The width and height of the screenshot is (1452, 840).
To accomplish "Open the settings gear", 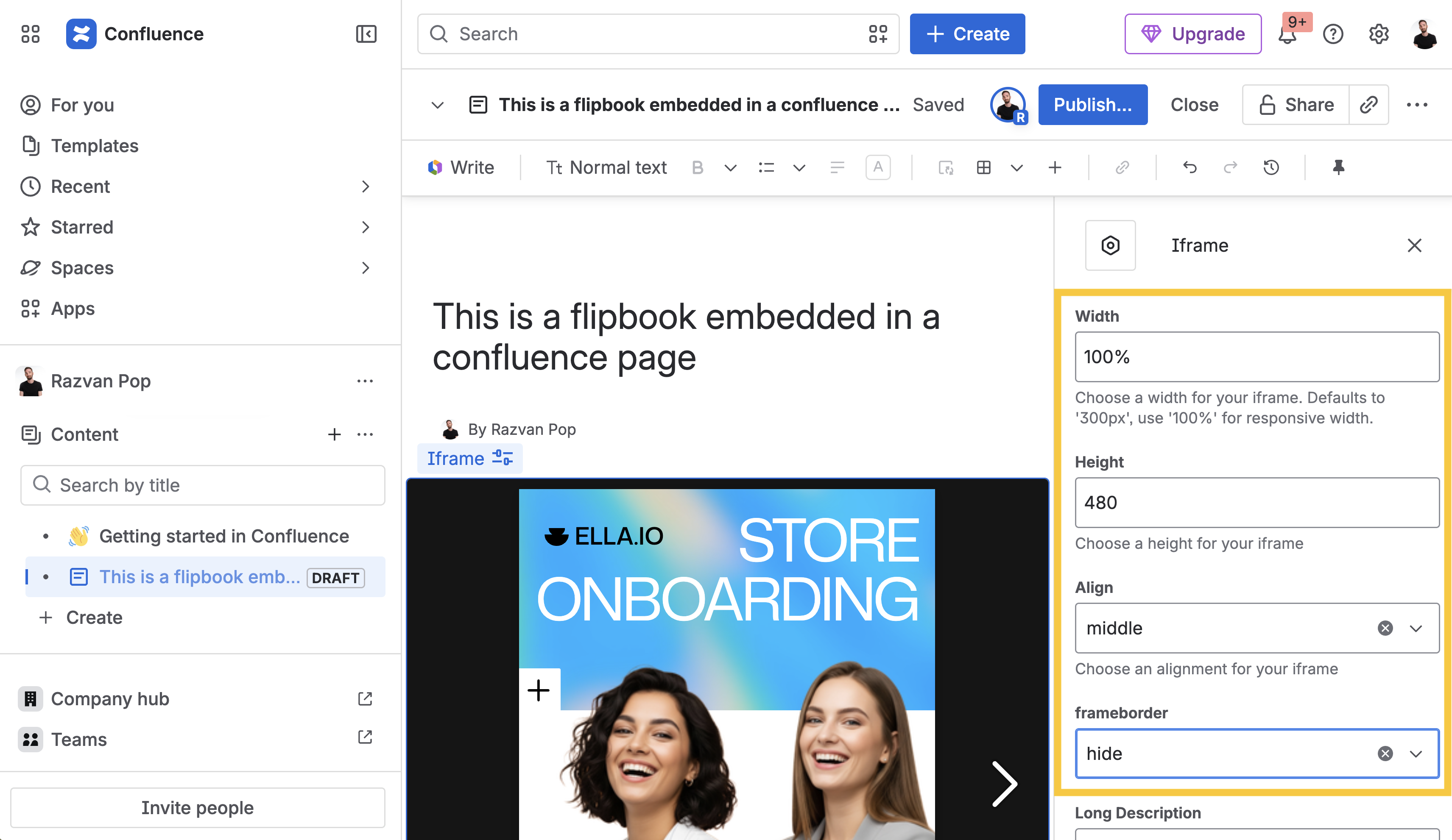I will click(1379, 34).
